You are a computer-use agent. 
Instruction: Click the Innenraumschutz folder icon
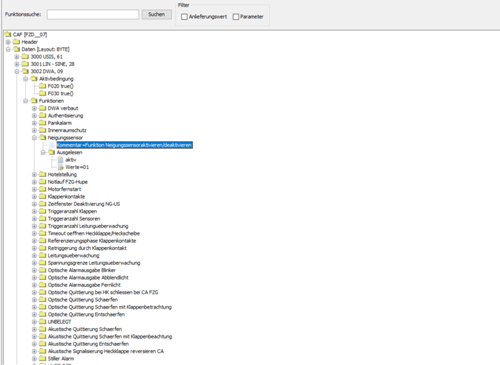pos(42,130)
